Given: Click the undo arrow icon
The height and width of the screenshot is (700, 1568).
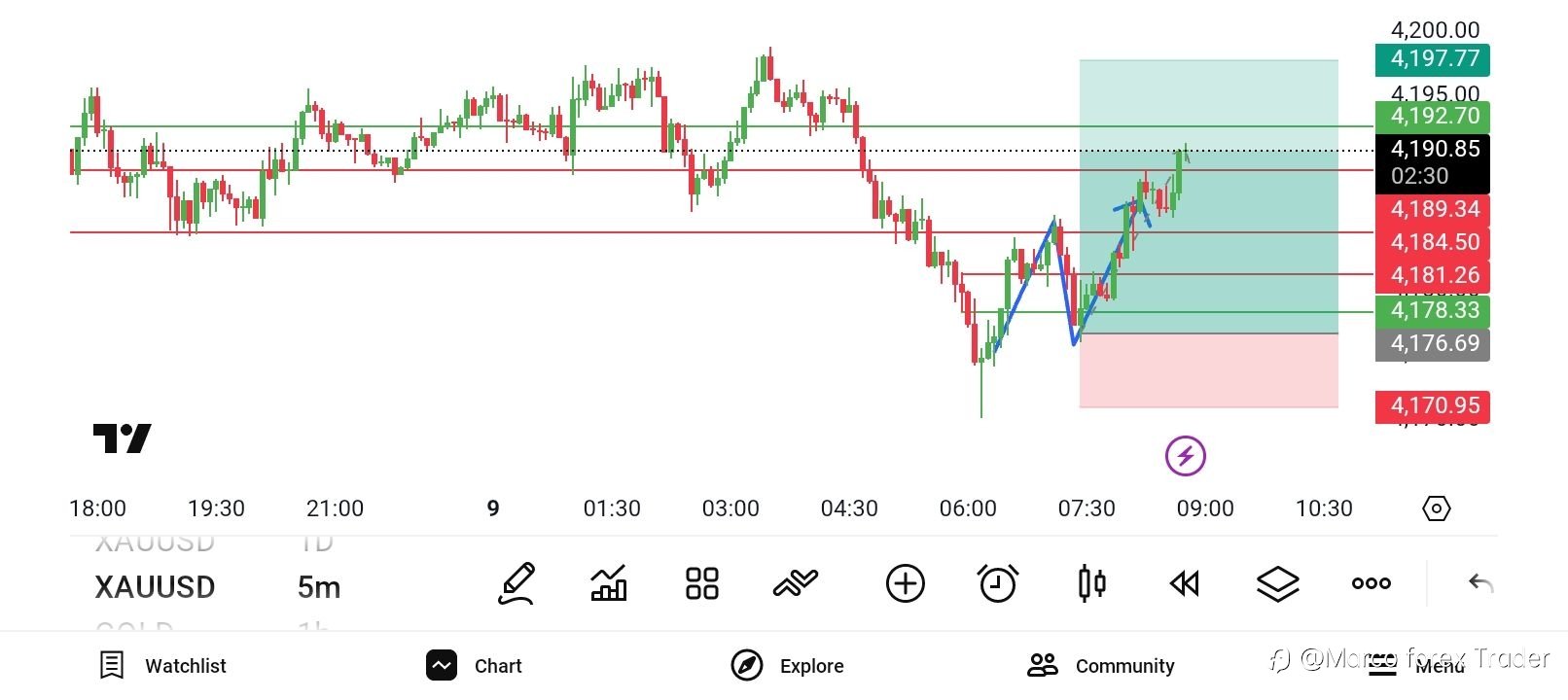Looking at the screenshot, I should click(1480, 583).
